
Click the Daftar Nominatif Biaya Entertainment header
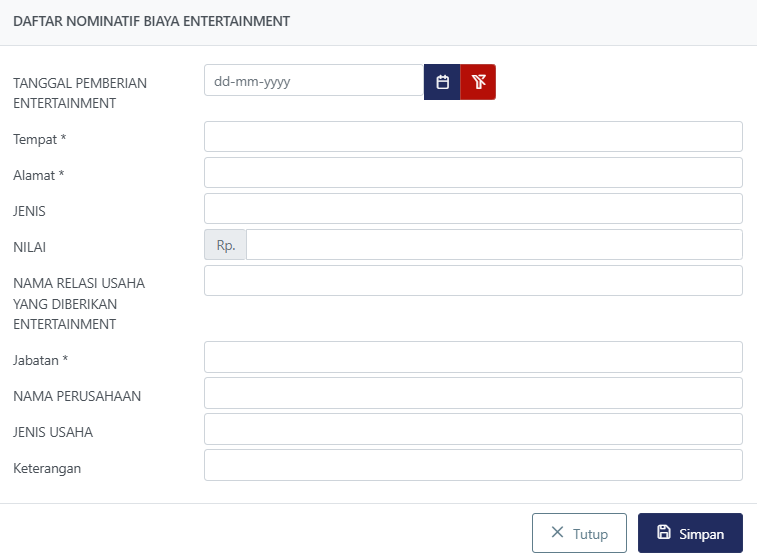152,21
